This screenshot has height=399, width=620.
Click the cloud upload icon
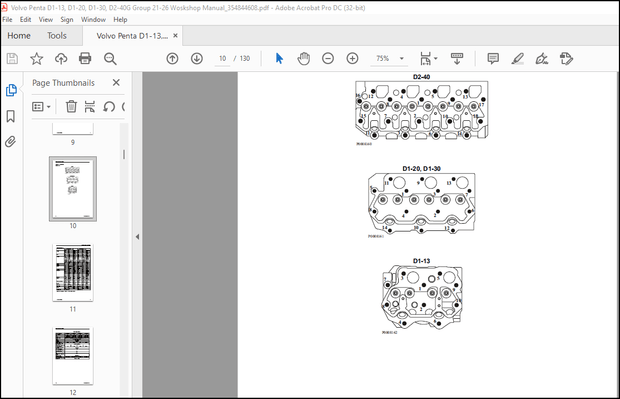point(61,59)
